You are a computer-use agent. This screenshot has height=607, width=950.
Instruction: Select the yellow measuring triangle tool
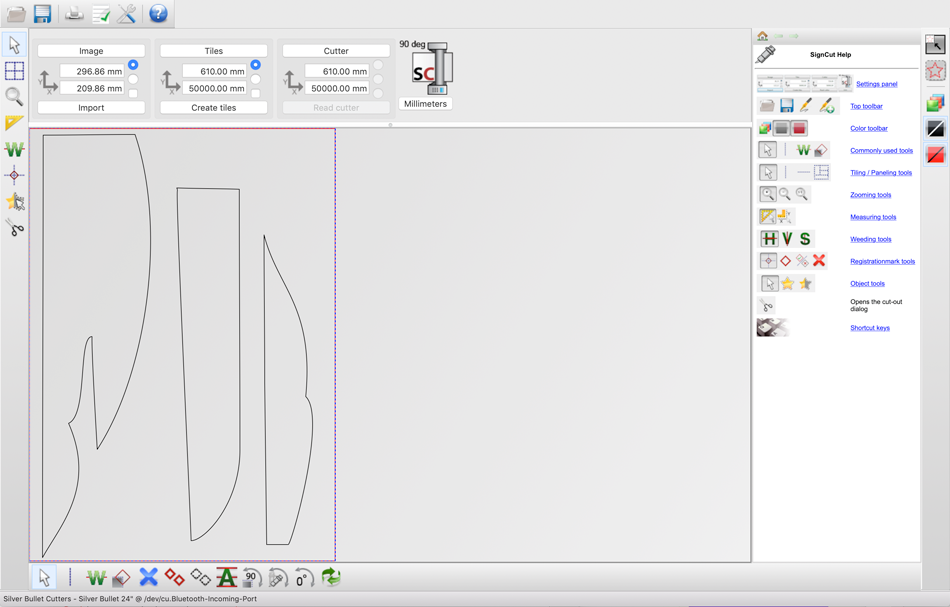pyautogui.click(x=15, y=123)
